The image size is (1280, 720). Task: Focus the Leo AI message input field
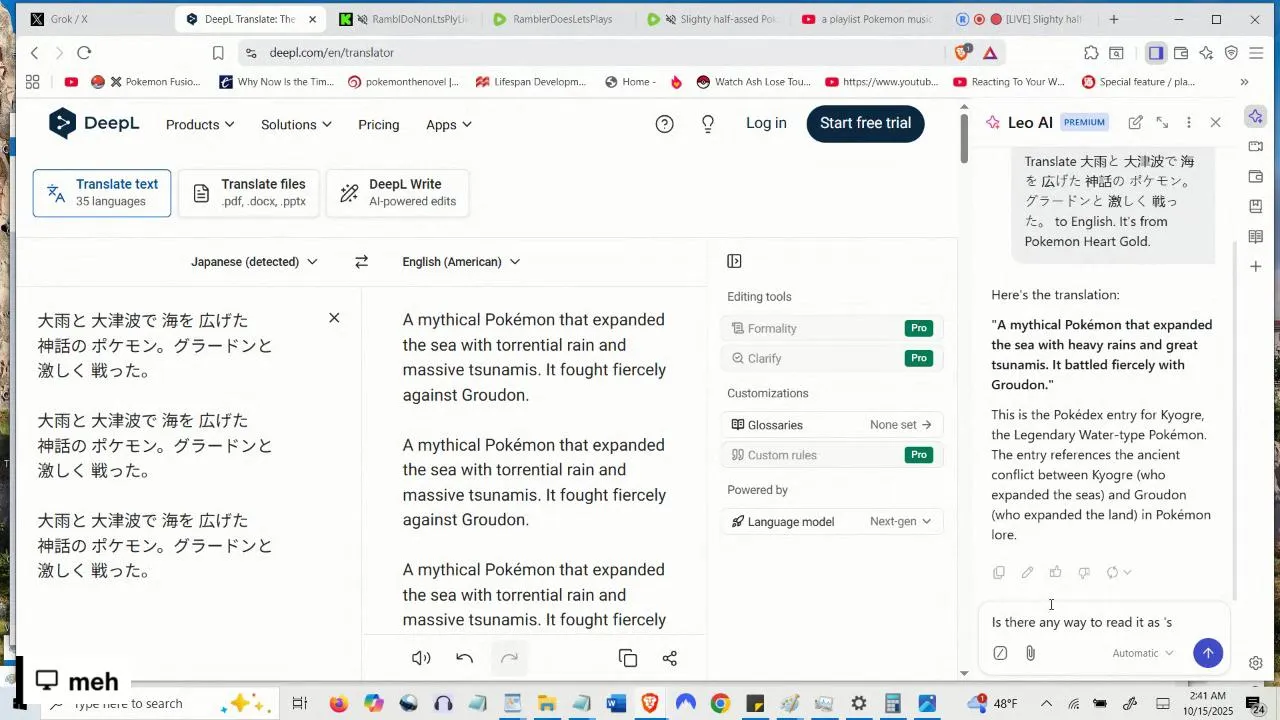tap(1105, 622)
